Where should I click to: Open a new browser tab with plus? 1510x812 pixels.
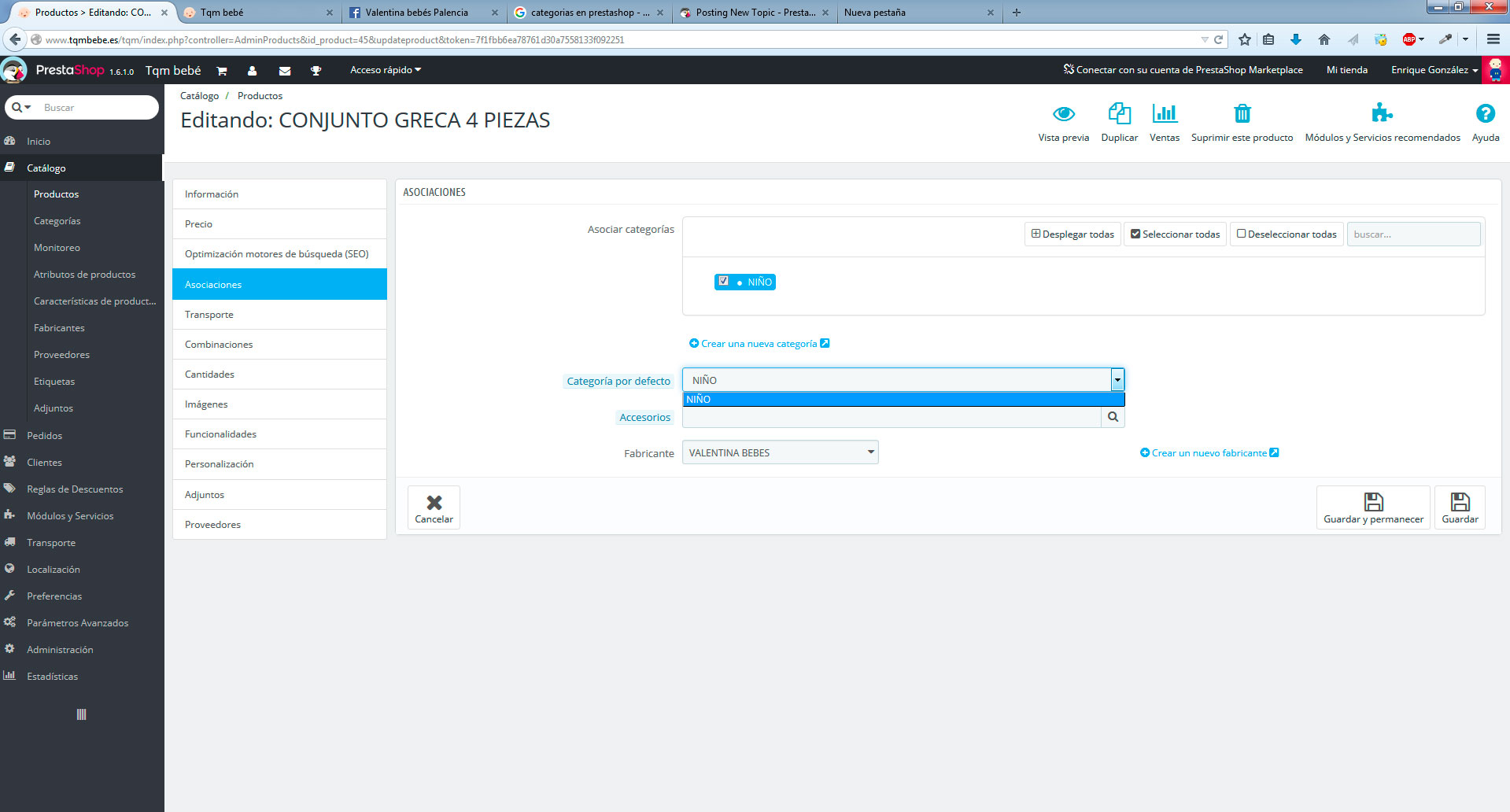coord(1017,13)
